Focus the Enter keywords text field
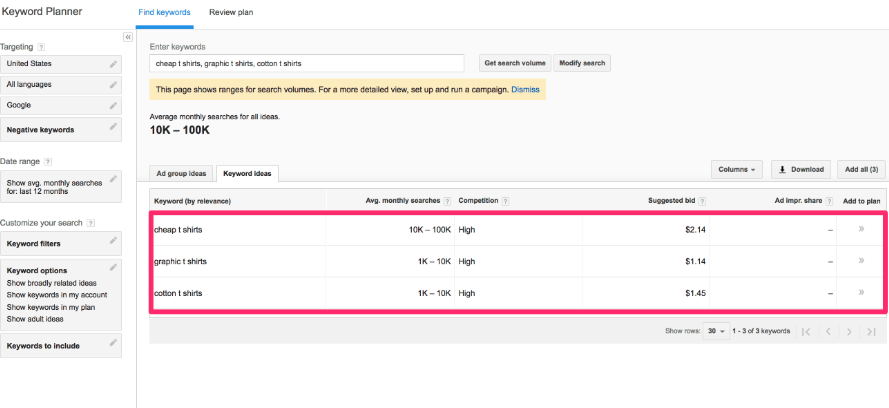 306,63
